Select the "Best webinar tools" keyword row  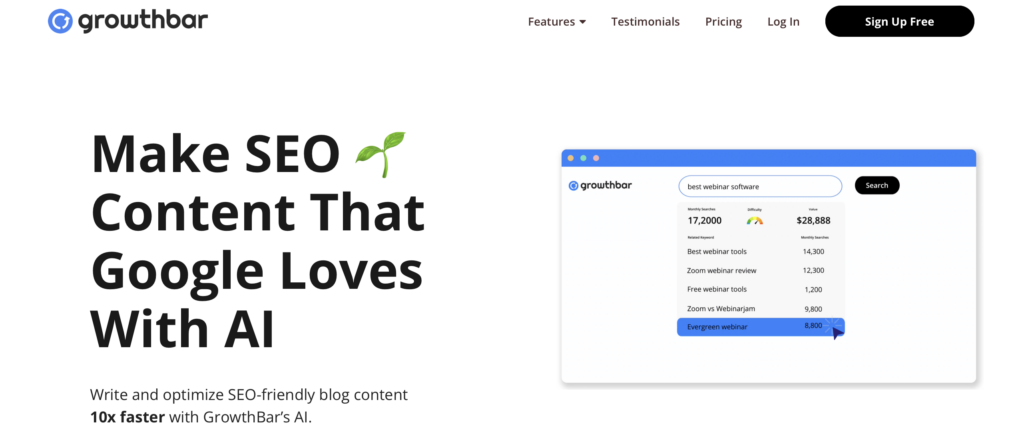(760, 251)
